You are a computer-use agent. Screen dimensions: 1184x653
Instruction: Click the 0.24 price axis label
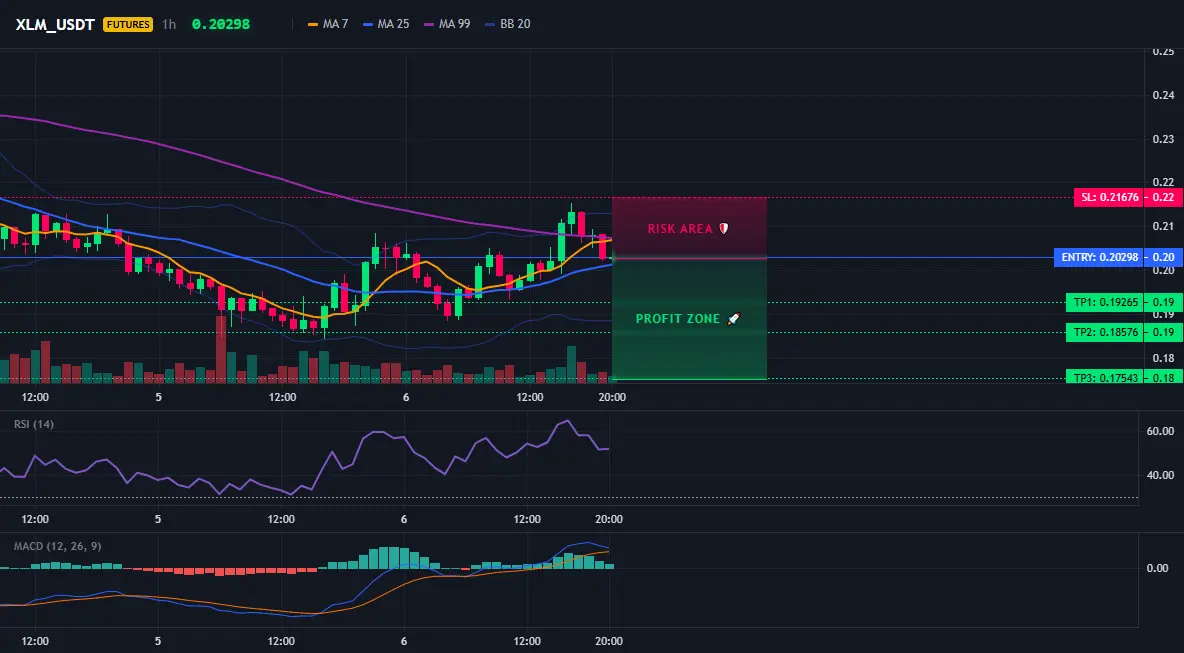[1163, 95]
